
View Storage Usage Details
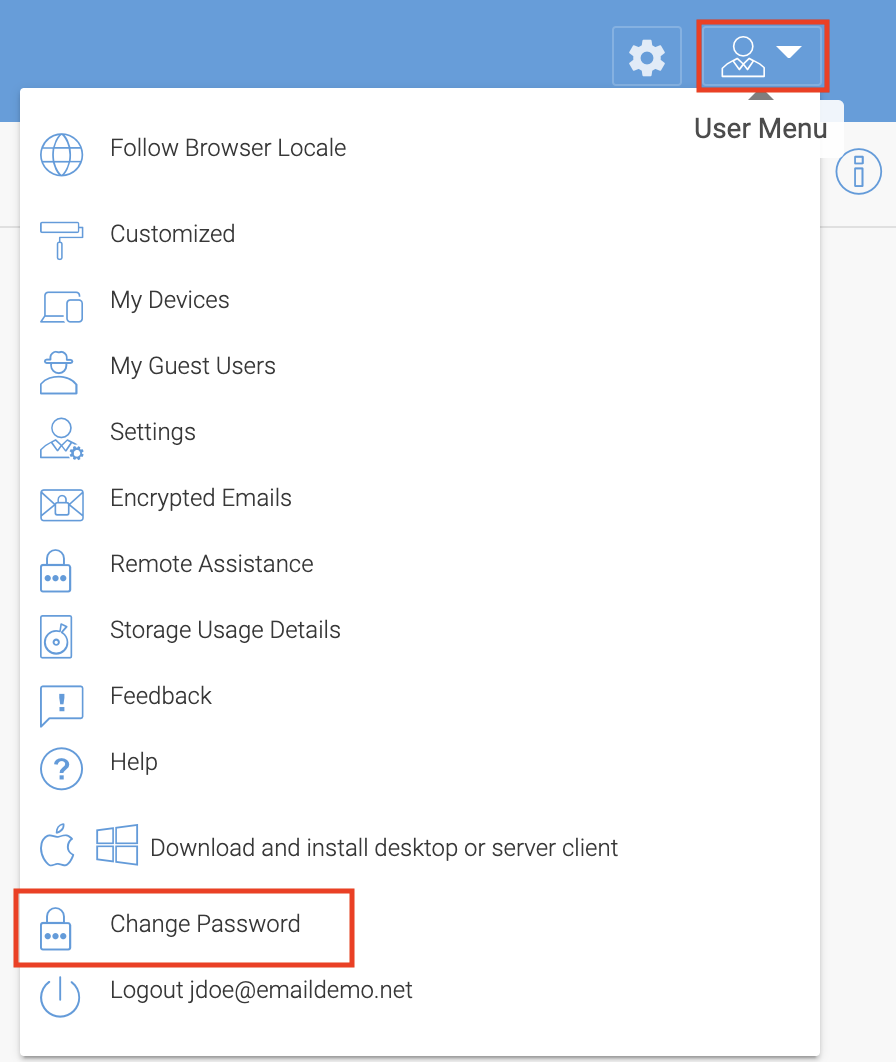(226, 630)
